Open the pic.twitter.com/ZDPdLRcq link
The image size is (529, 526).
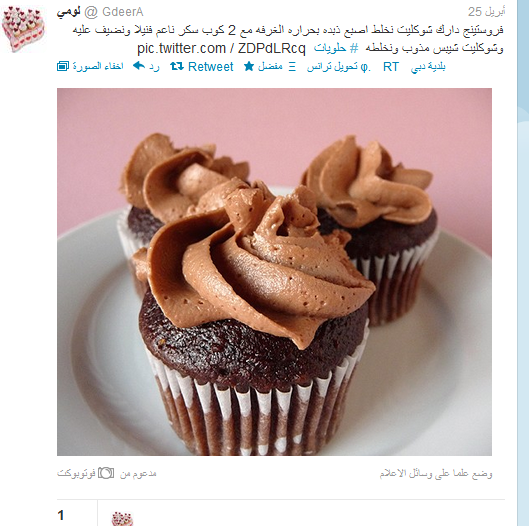coord(221,48)
